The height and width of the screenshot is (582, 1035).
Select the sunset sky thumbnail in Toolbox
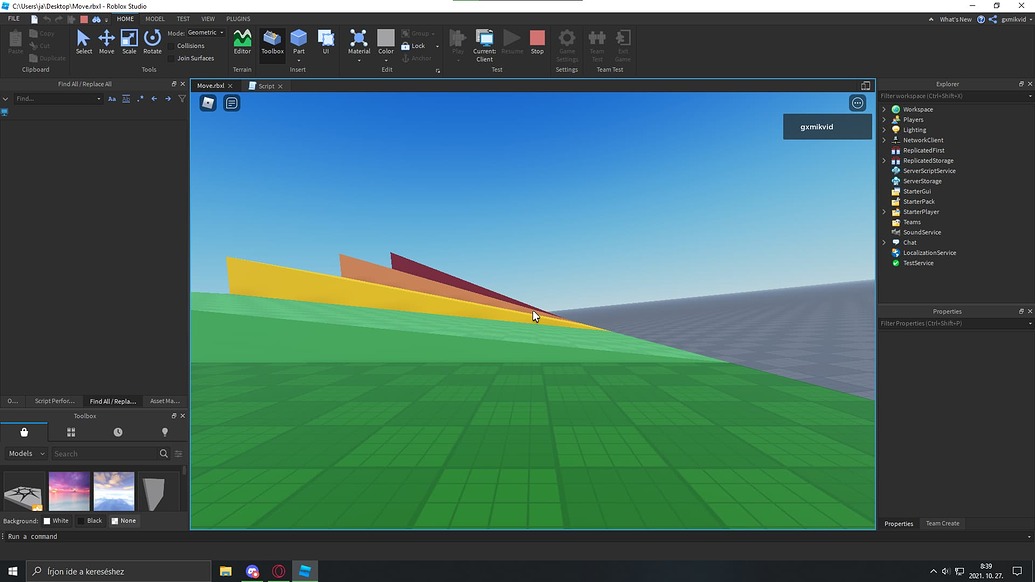click(x=69, y=491)
